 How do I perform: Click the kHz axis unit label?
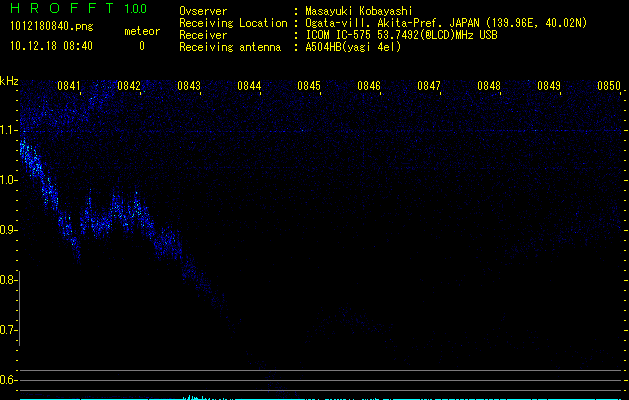coord(9,81)
